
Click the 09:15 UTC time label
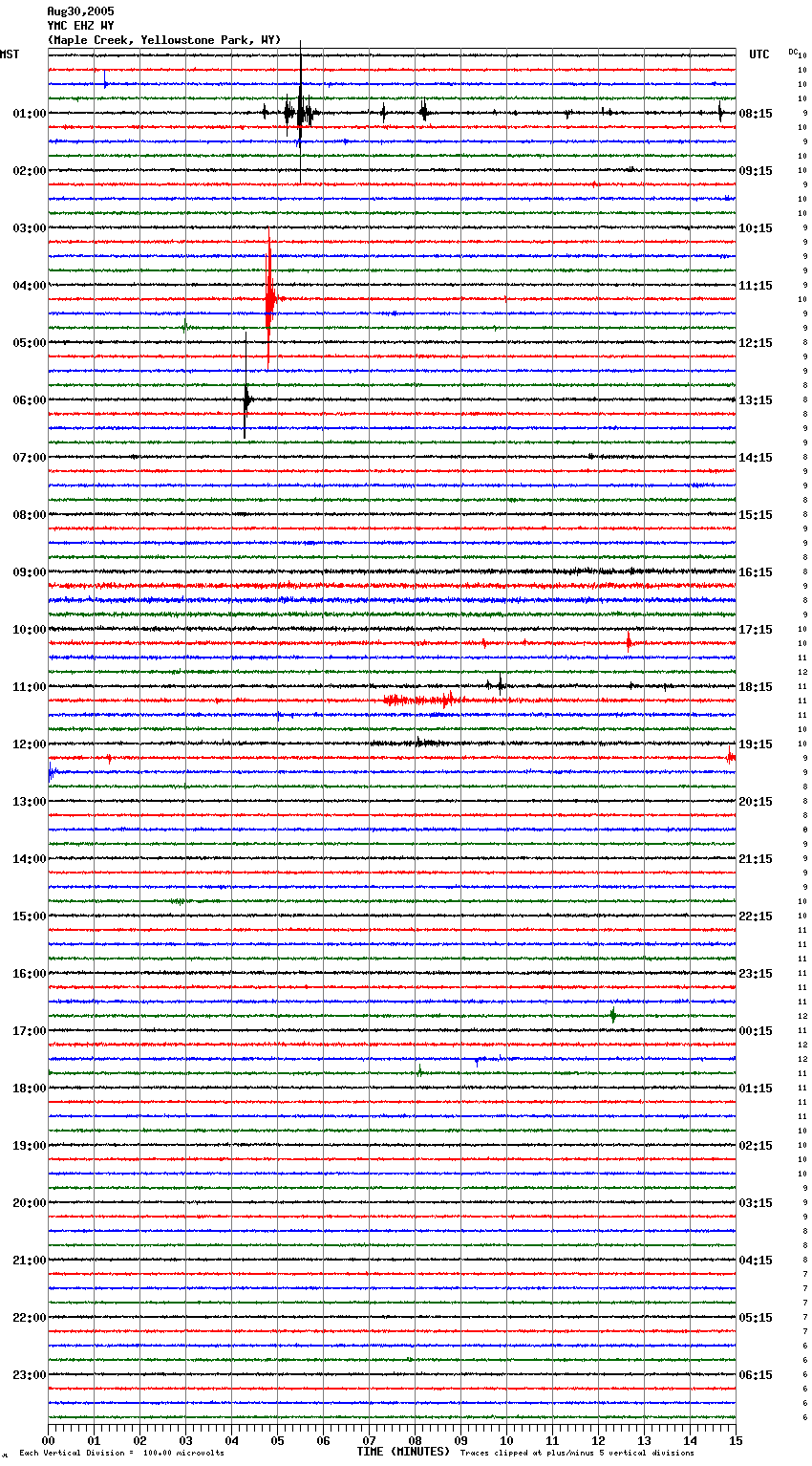756,171
